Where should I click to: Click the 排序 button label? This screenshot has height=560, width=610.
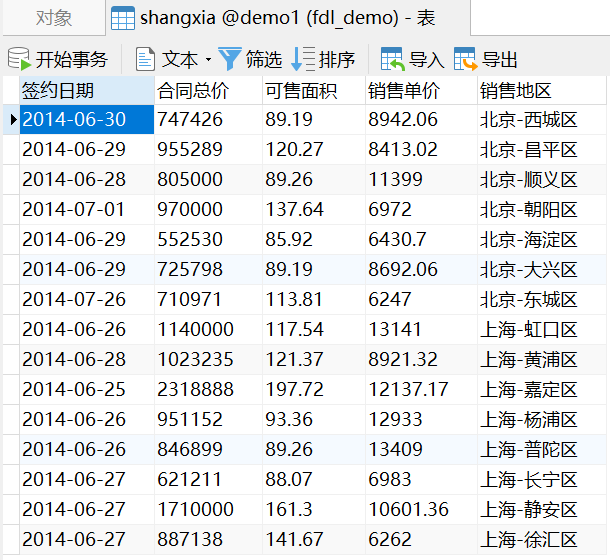[337, 60]
